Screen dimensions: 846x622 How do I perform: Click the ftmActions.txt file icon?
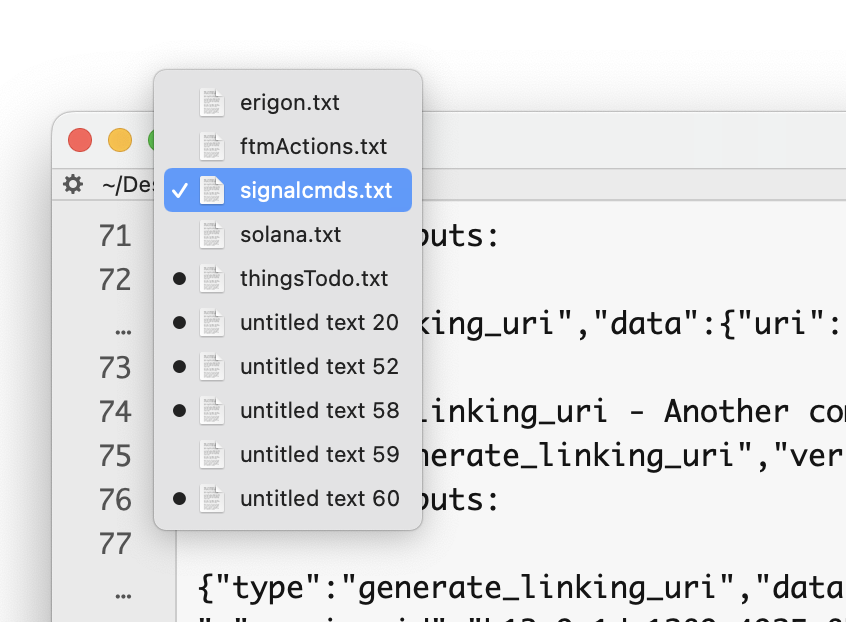click(x=212, y=146)
